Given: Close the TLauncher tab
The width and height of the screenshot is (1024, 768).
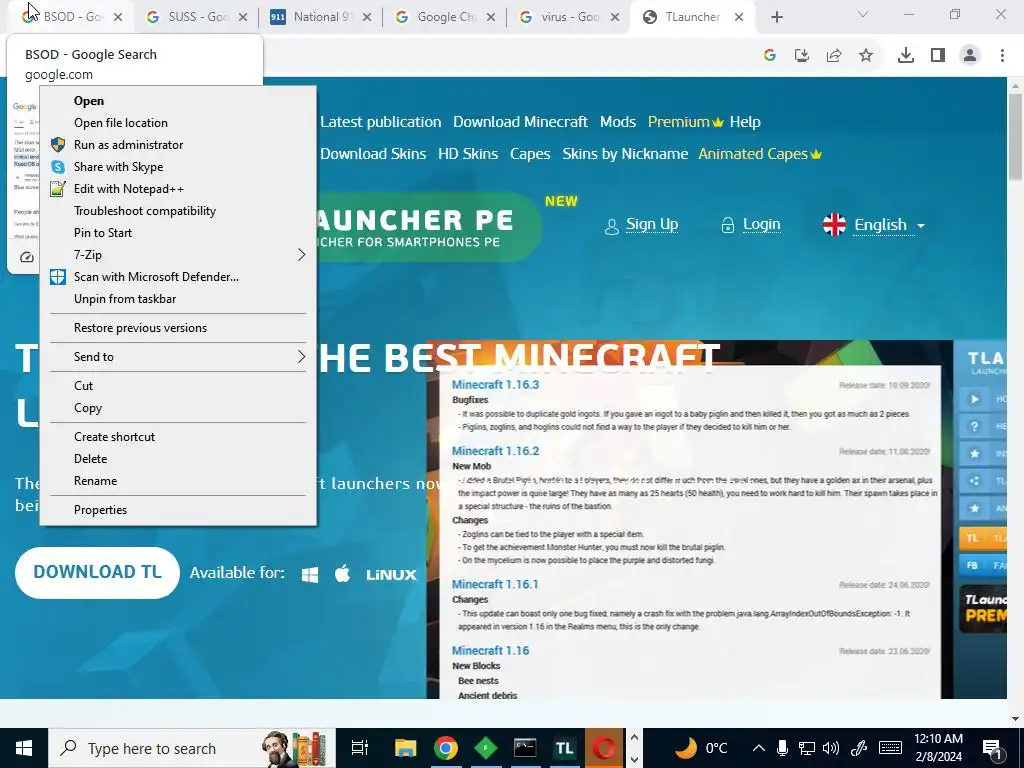Looking at the screenshot, I should click(x=739, y=18).
